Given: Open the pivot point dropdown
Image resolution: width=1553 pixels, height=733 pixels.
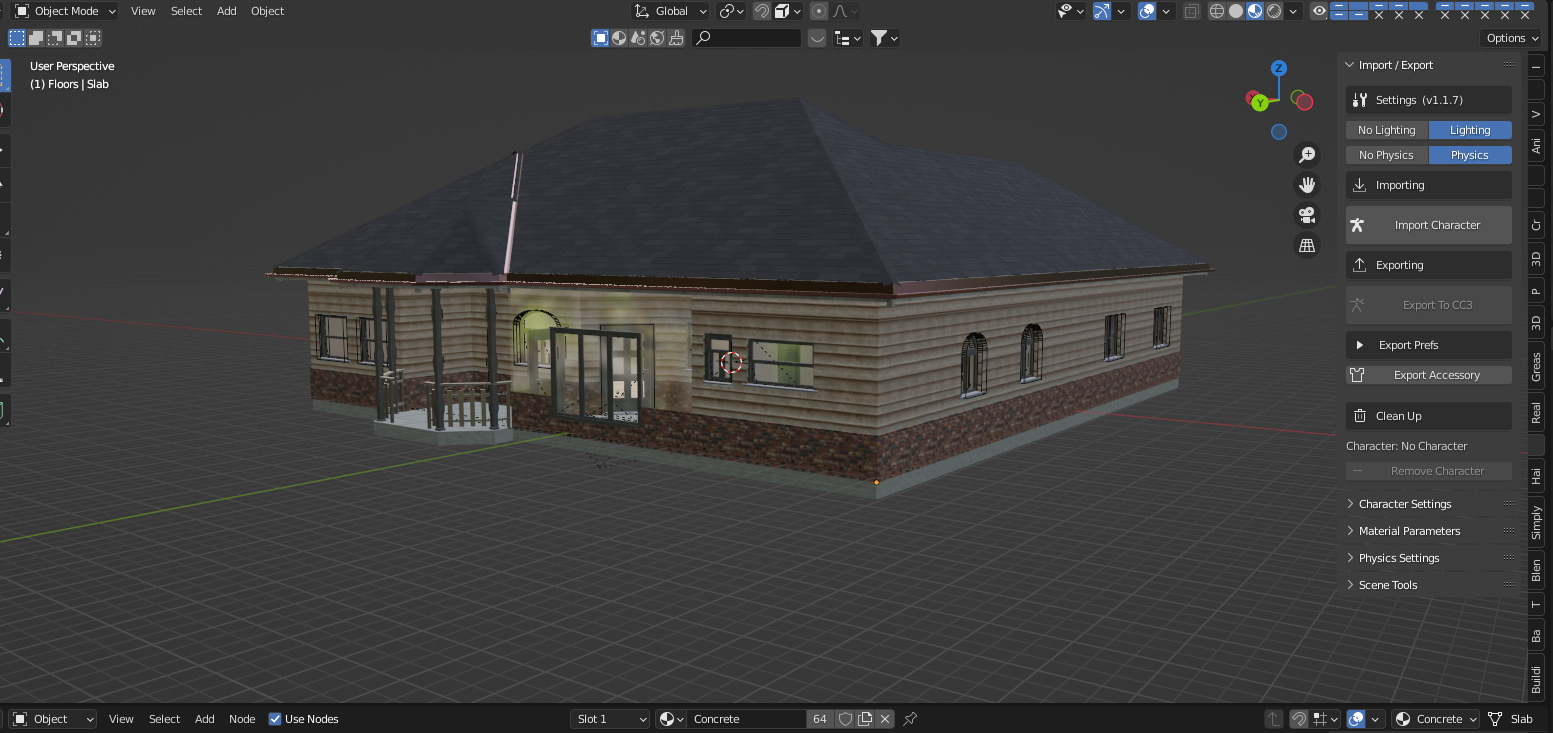Looking at the screenshot, I should click(732, 11).
